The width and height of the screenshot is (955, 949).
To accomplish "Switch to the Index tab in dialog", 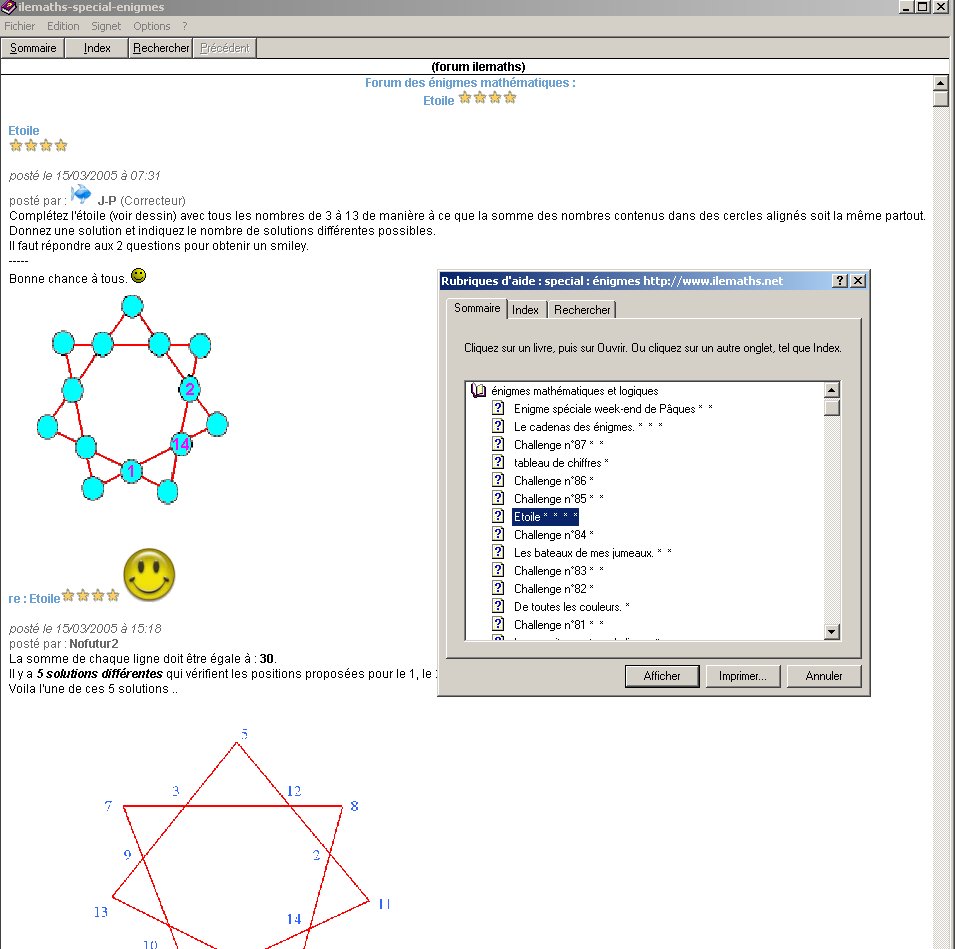I will [x=525, y=310].
